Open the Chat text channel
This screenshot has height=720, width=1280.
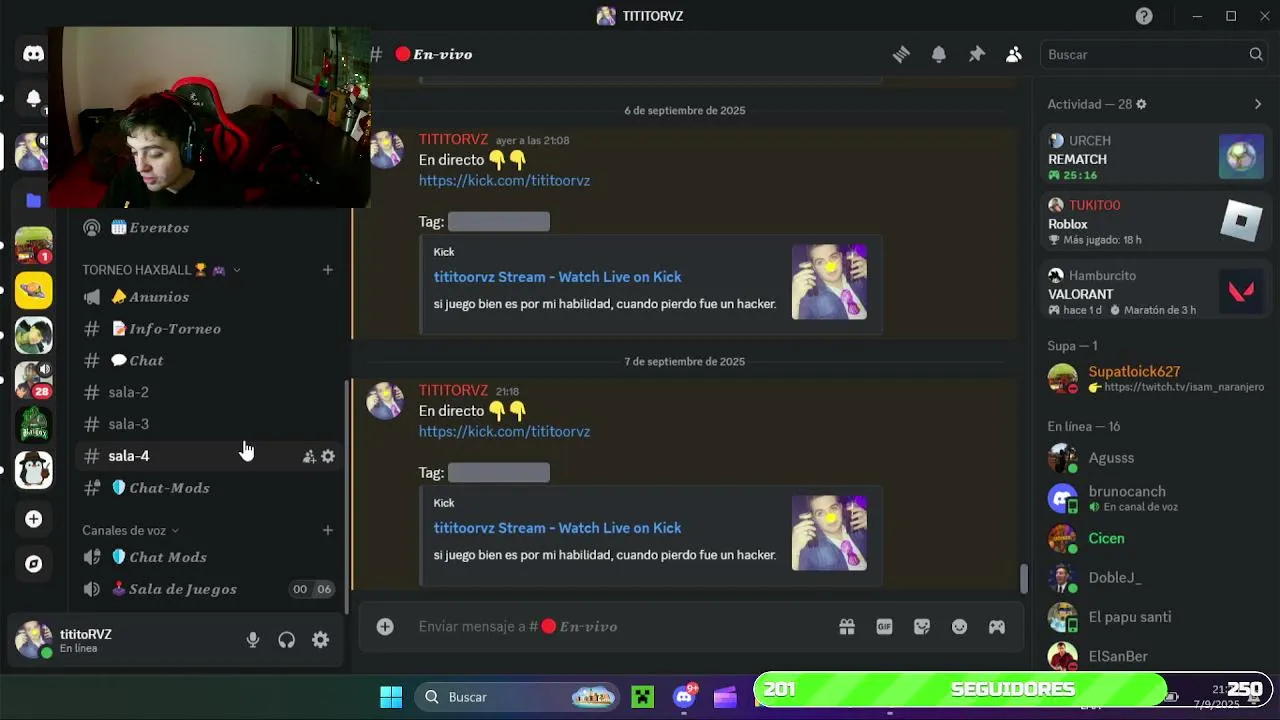(208, 361)
